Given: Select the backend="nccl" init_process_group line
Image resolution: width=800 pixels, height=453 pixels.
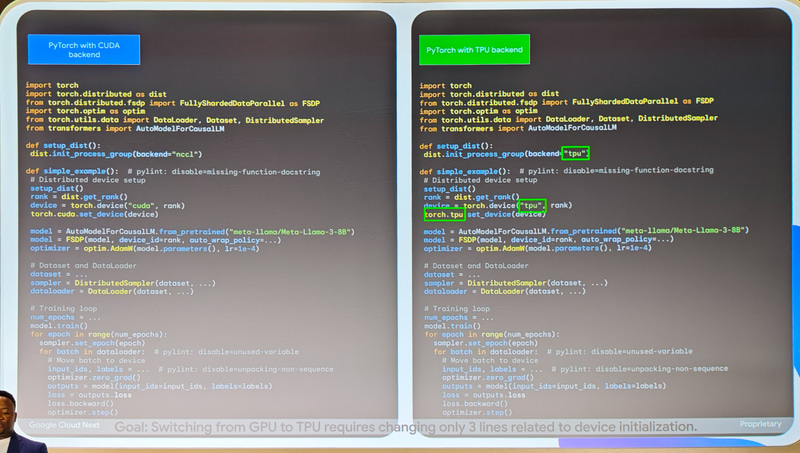Looking at the screenshot, I should (116, 154).
